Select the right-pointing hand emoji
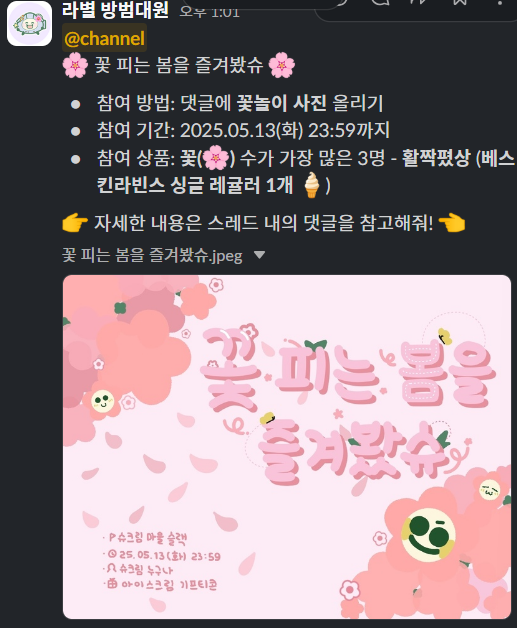The height and width of the screenshot is (628, 517). coord(75,223)
